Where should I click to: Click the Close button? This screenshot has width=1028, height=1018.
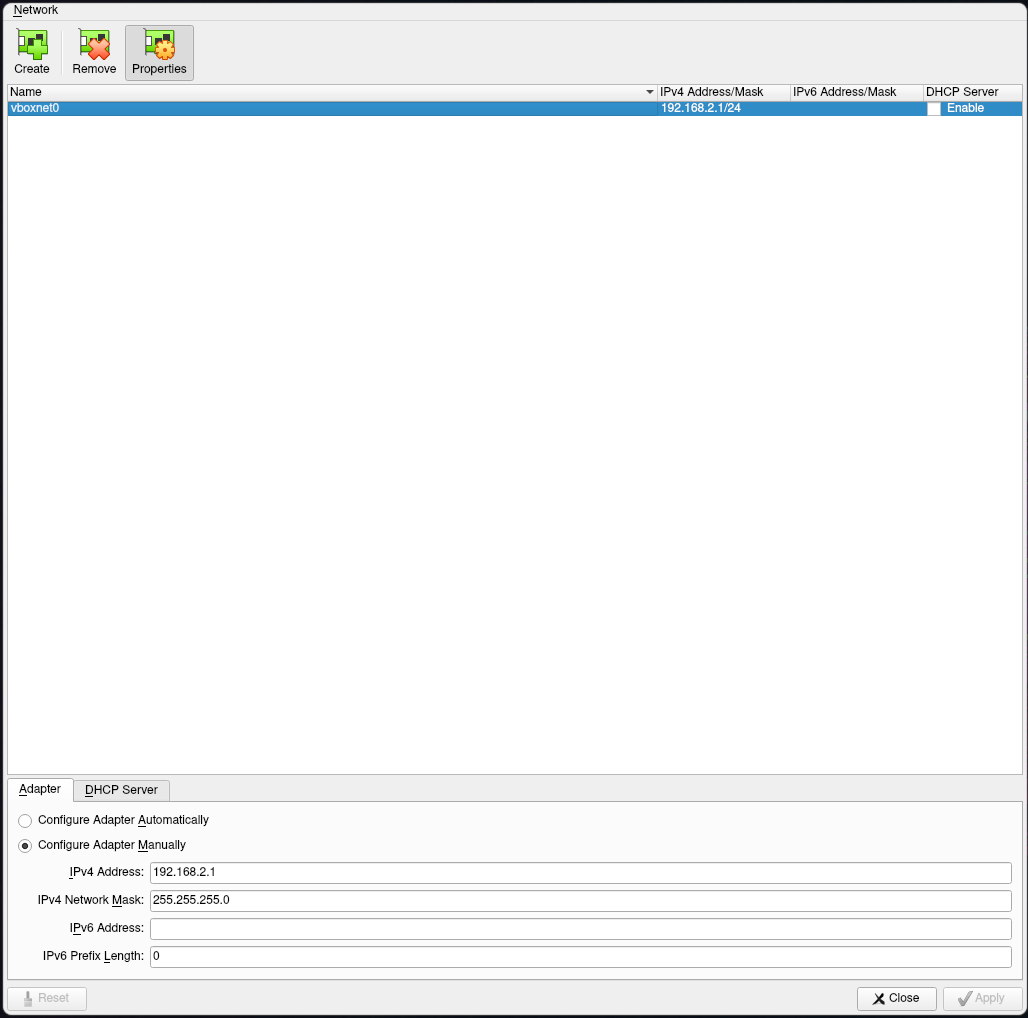pos(896,998)
